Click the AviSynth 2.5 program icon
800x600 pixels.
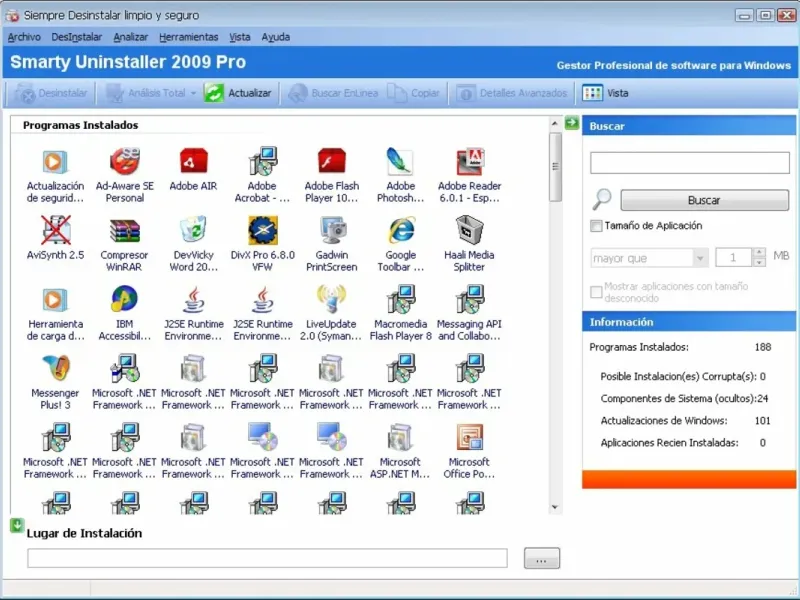(56, 230)
